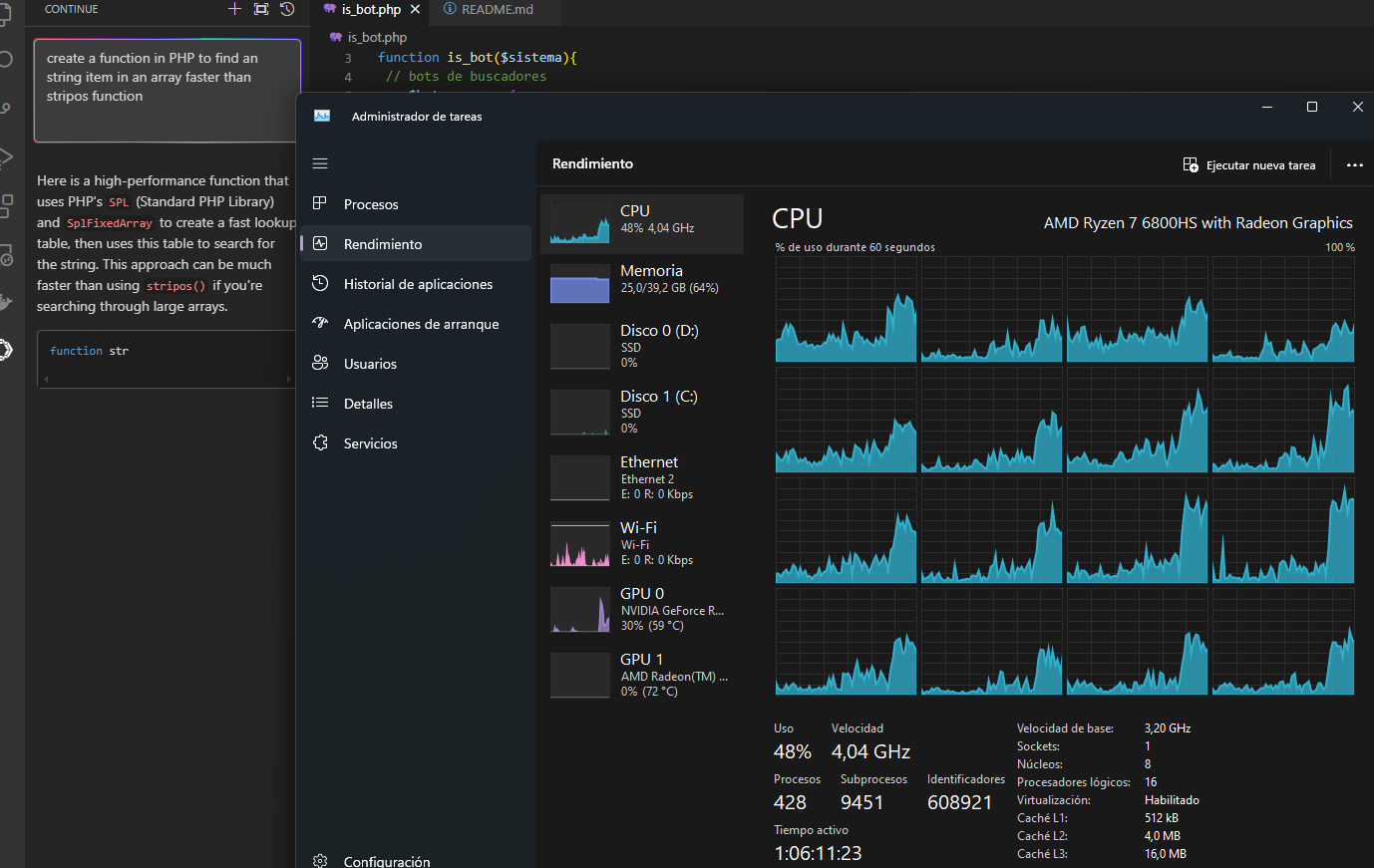Minimize the Administrador de tareas window
1374x868 pixels.
point(1267,107)
